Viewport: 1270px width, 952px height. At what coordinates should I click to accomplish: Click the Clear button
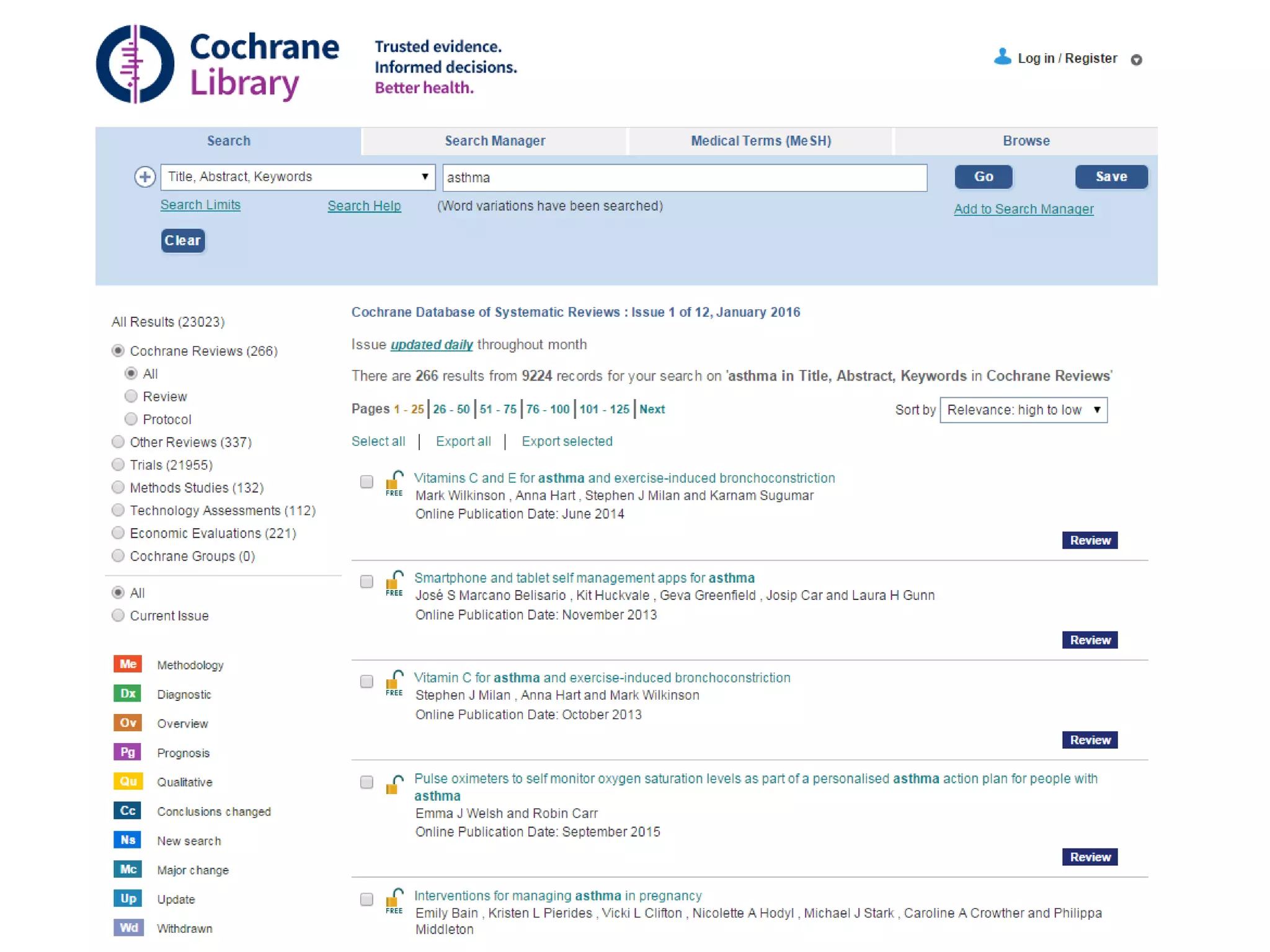183,240
